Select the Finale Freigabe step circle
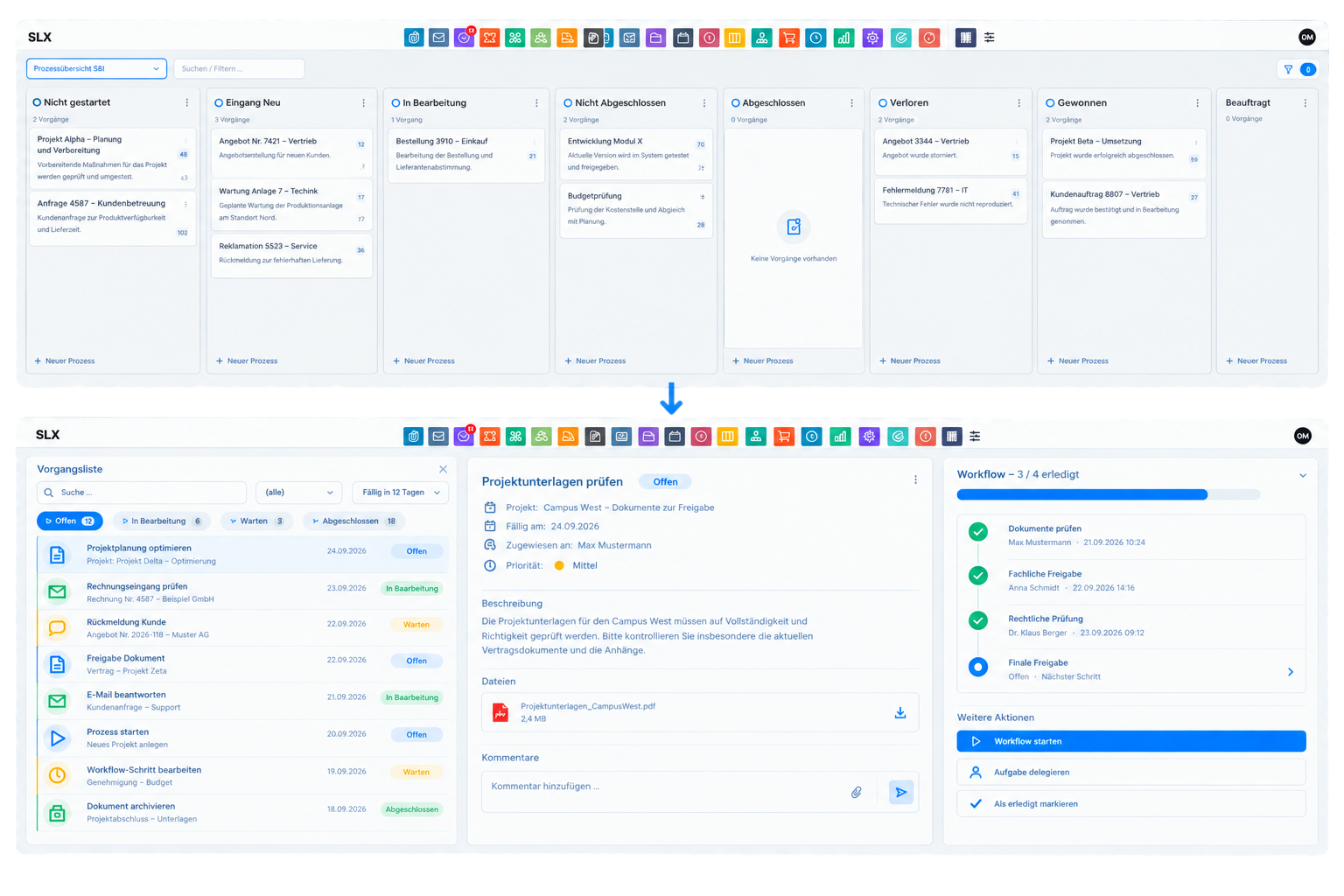Image resolution: width=1344 pixels, height=896 pixels. click(979, 667)
